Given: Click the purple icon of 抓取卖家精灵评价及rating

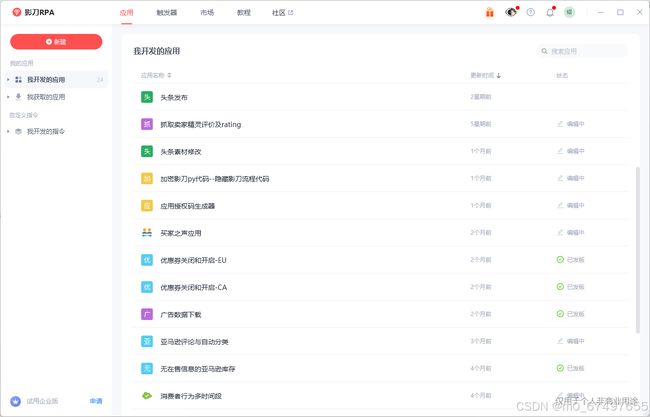Looking at the screenshot, I should click(147, 124).
